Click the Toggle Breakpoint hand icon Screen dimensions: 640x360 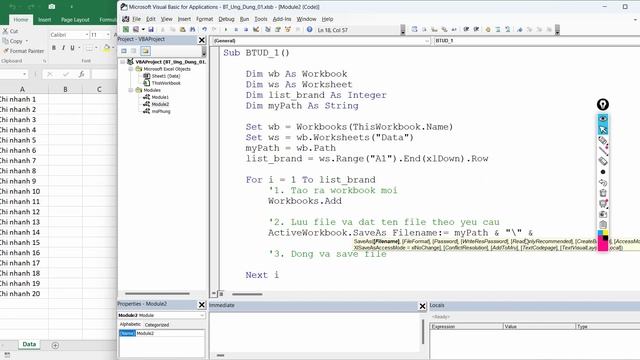[488, 29]
